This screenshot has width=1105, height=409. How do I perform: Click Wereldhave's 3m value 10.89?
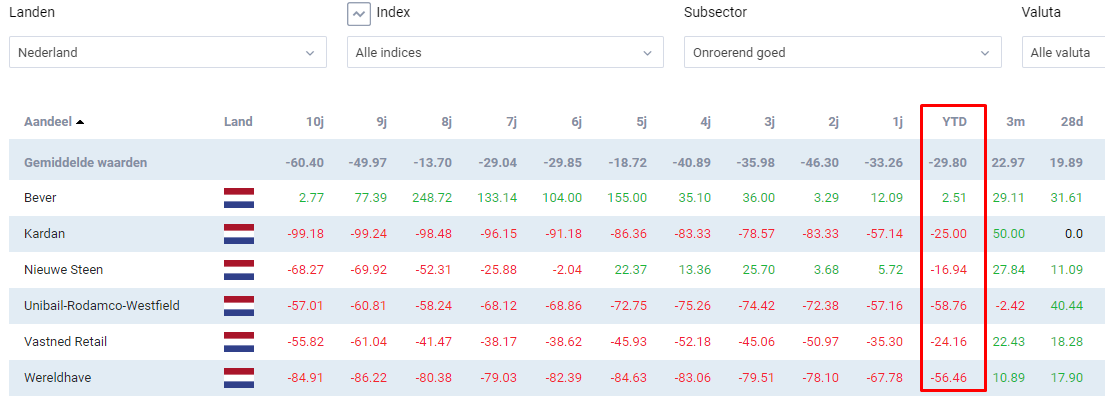1011,378
